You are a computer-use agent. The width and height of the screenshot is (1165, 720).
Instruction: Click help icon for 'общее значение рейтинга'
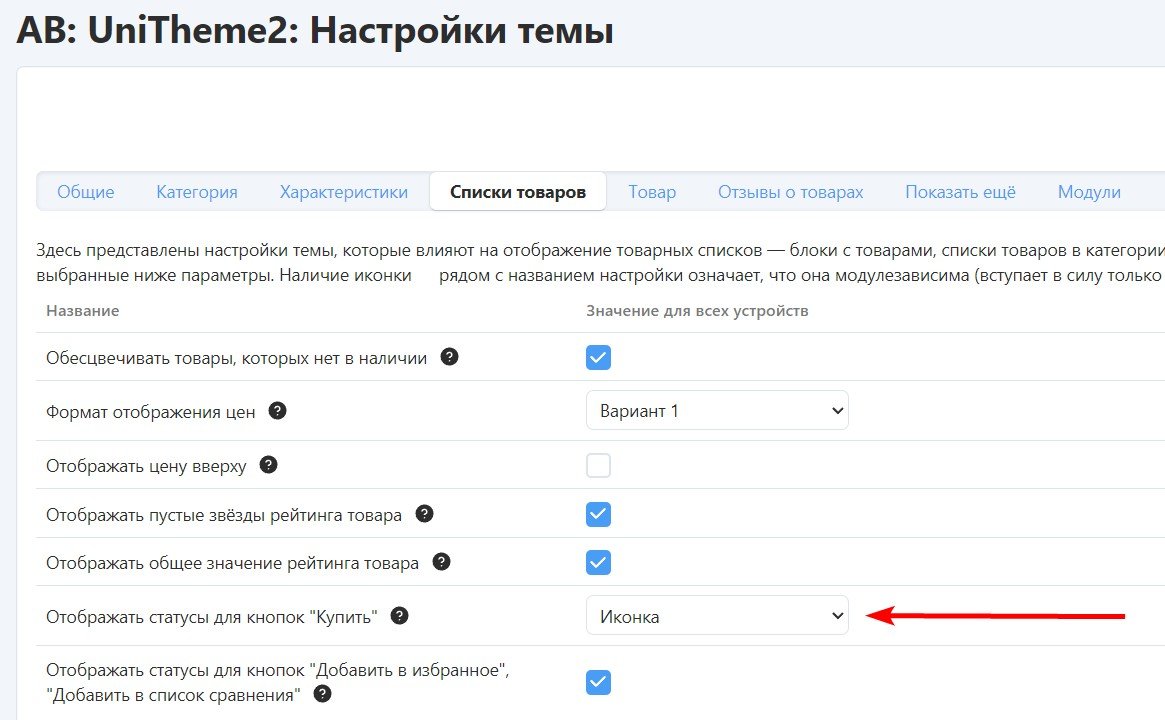441,562
